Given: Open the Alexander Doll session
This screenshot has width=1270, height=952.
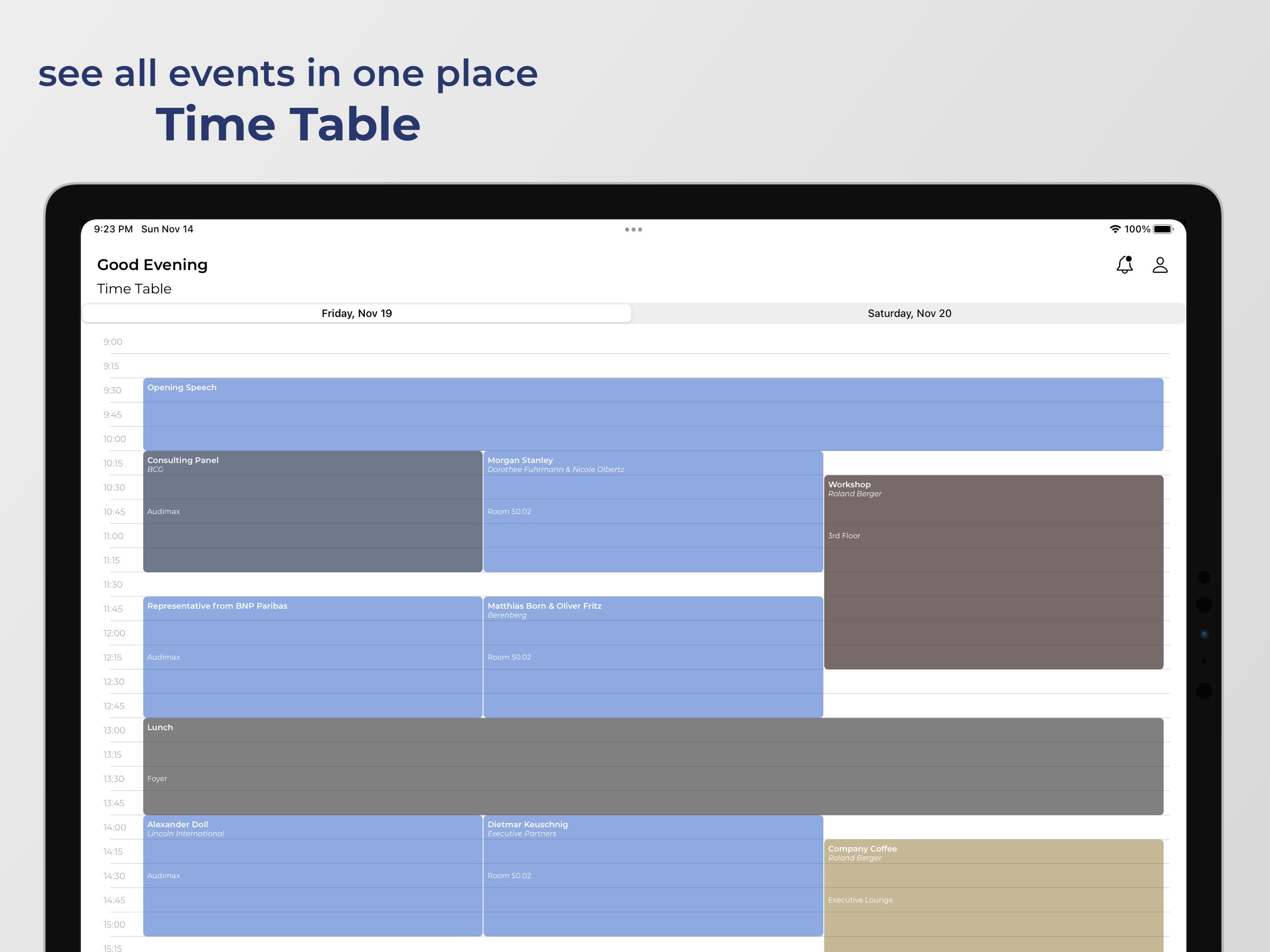Looking at the screenshot, I should click(312, 876).
